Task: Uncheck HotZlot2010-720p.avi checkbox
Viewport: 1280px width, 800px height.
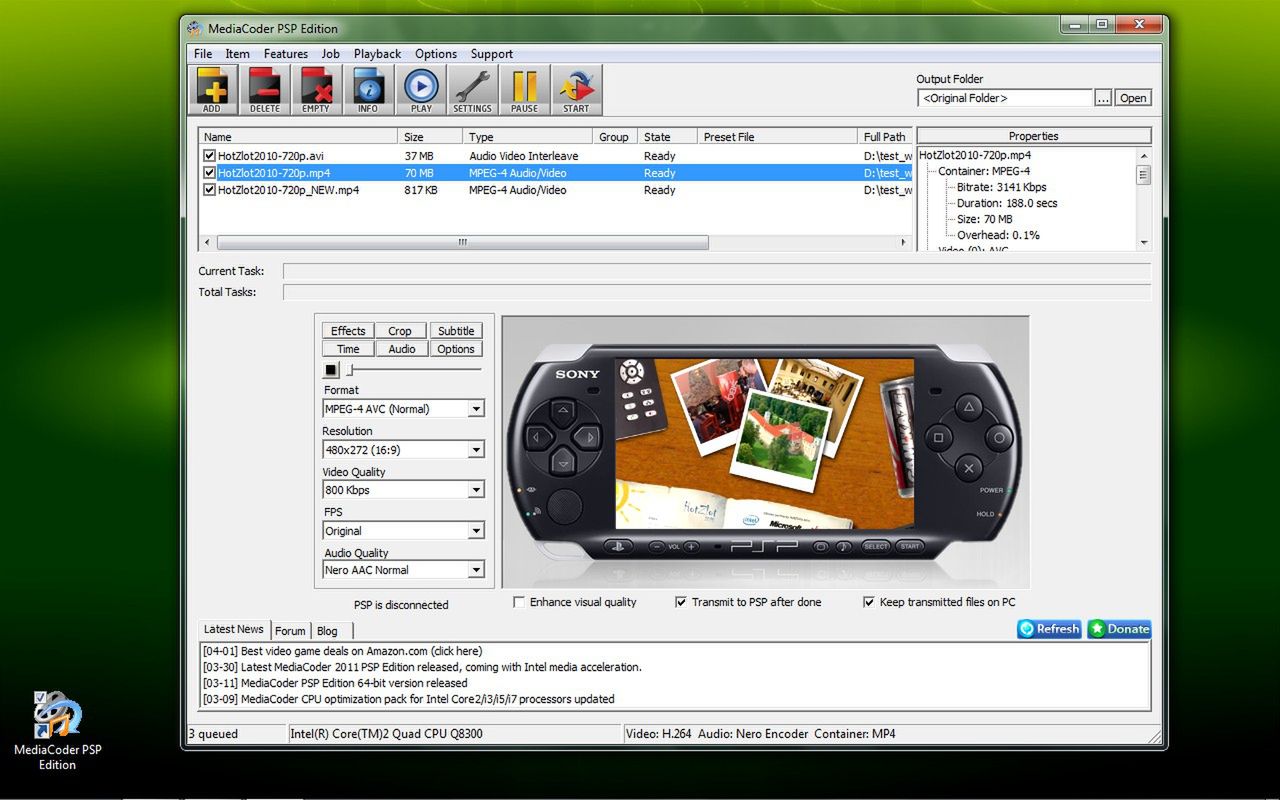Action: coord(209,156)
